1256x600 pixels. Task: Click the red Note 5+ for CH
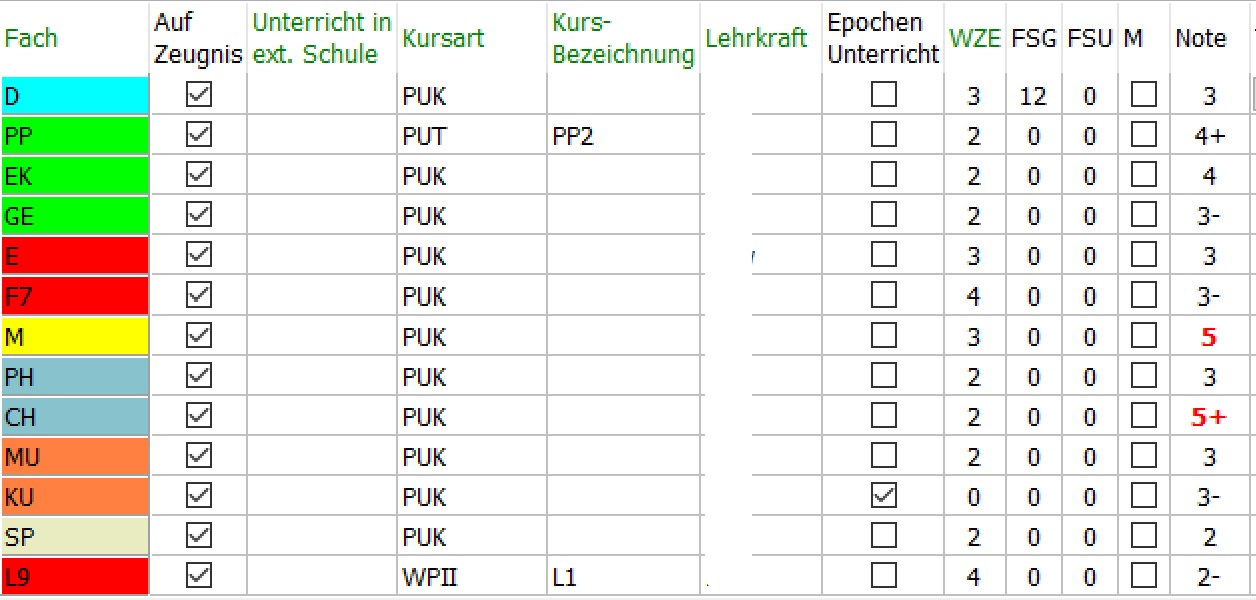coord(1209,417)
